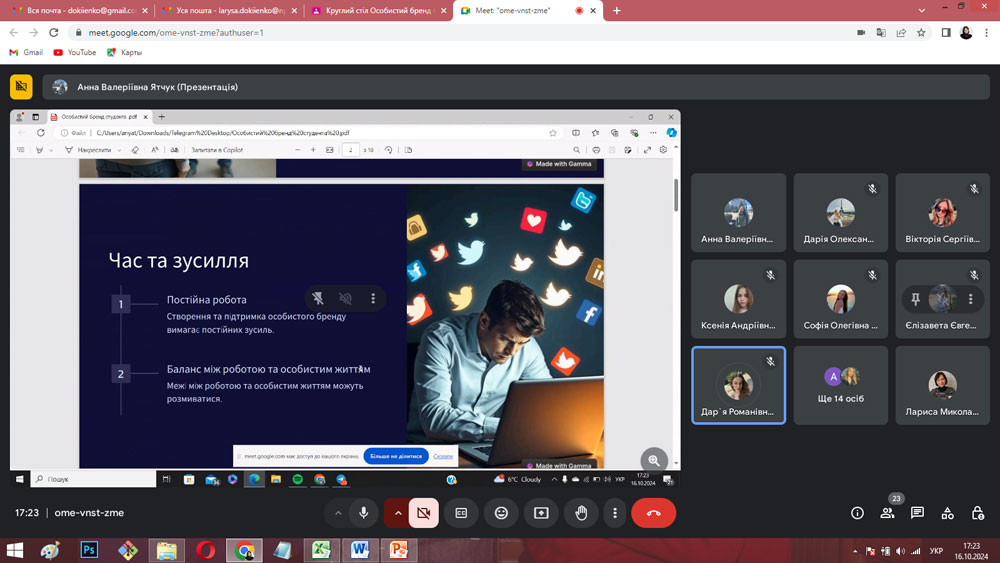Open the 'Ще 14 осіб' participants tile
The image size is (1000, 563).
840,385
